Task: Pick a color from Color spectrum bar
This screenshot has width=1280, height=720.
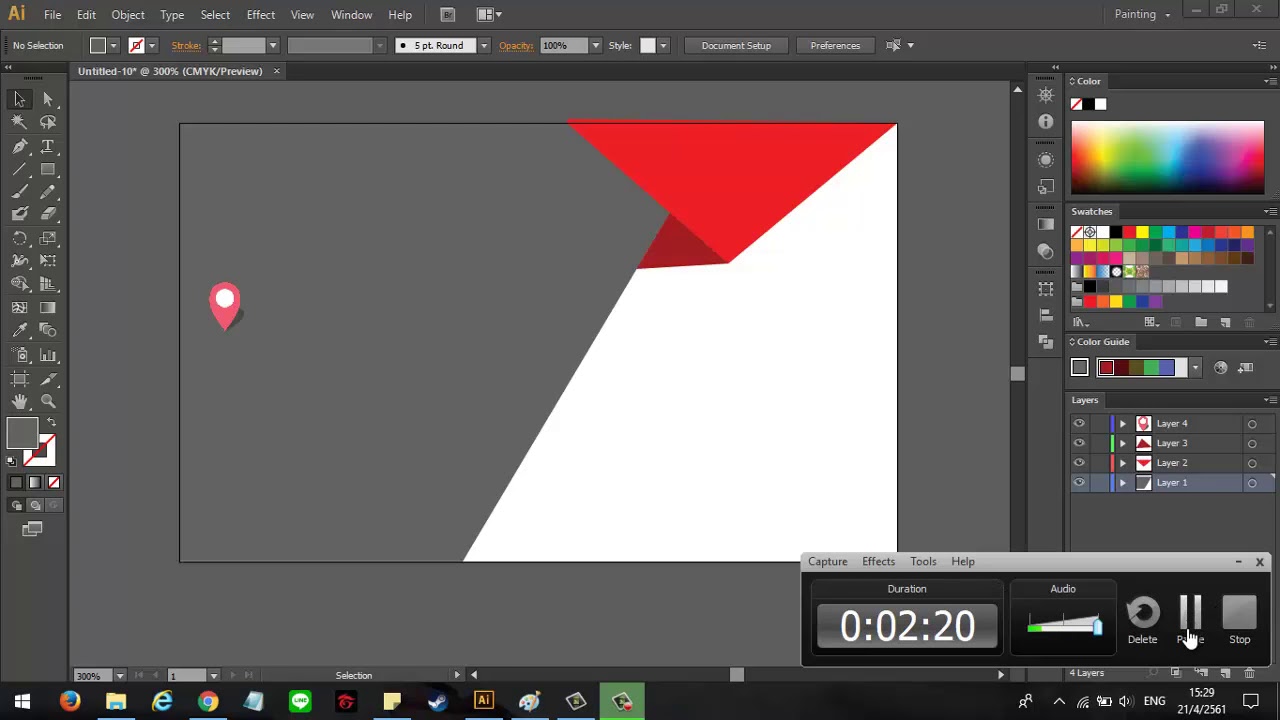Action: click(x=1168, y=158)
